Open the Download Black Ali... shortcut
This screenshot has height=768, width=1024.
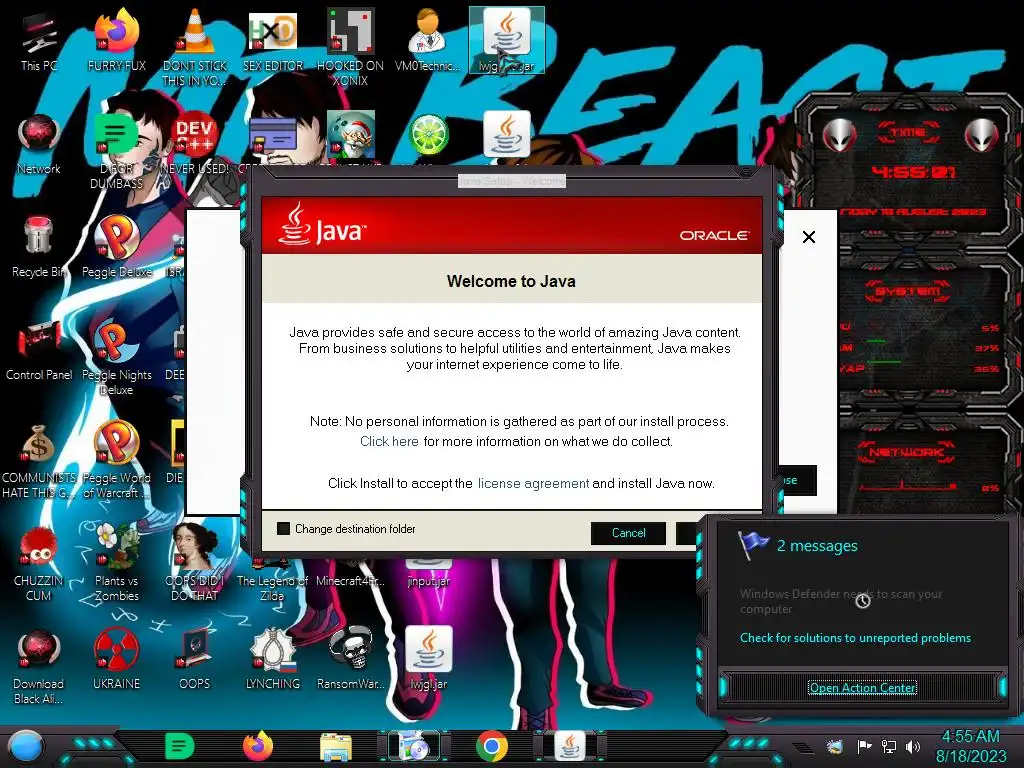coord(39,666)
